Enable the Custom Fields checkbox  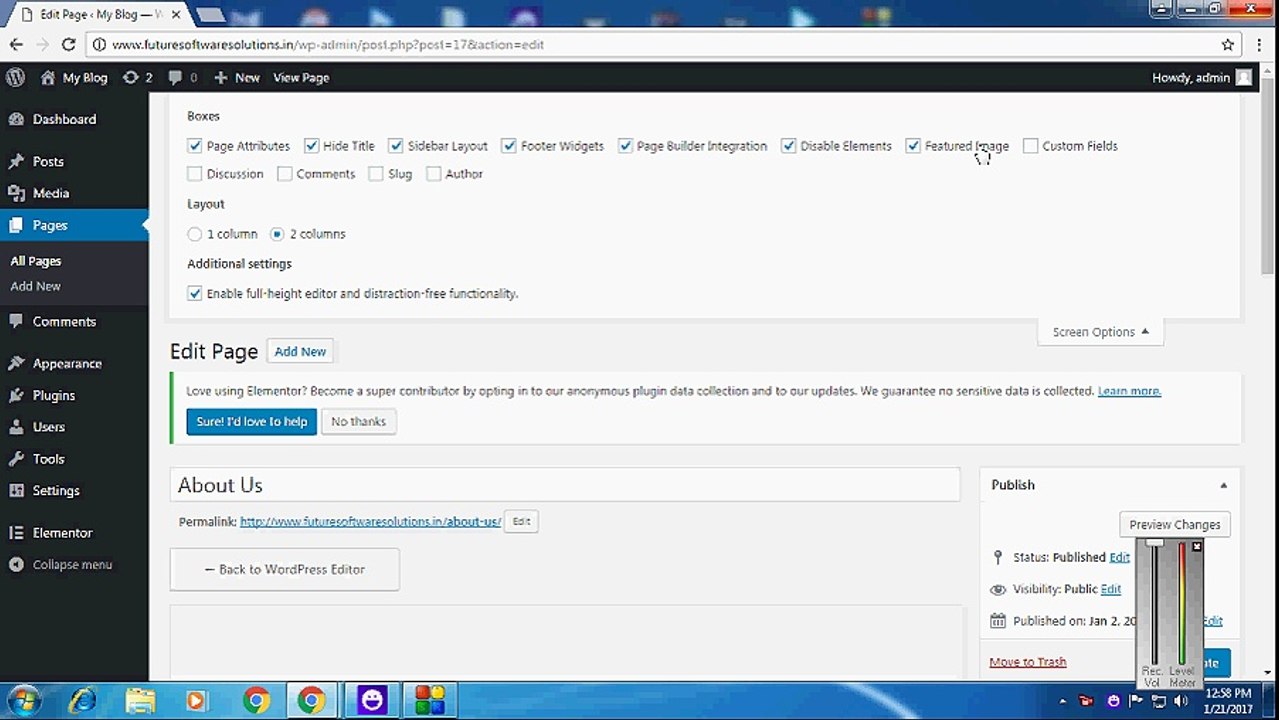tap(1031, 146)
